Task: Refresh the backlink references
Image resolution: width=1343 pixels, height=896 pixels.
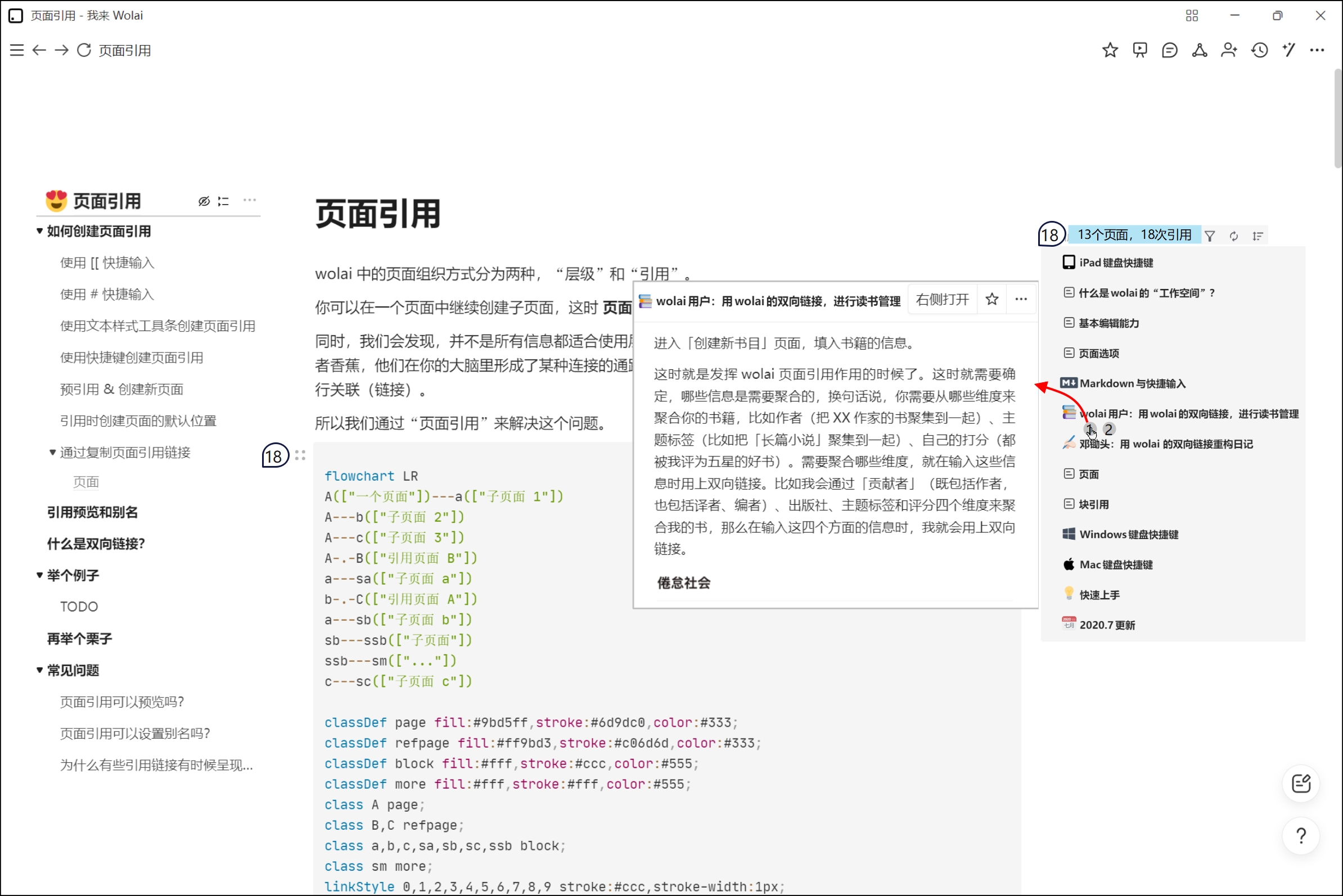Action: 1234,236
